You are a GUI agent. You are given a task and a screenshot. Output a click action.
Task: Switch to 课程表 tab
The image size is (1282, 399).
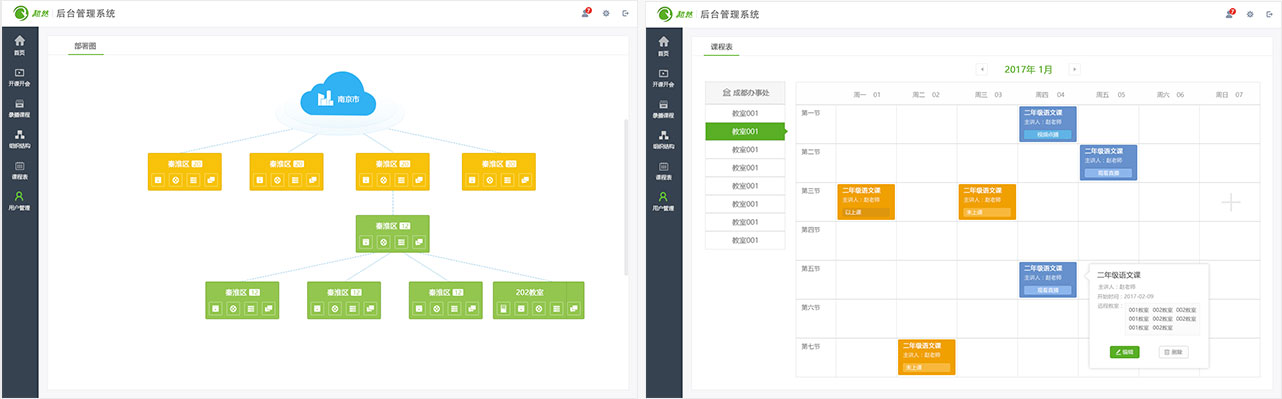click(x=721, y=46)
